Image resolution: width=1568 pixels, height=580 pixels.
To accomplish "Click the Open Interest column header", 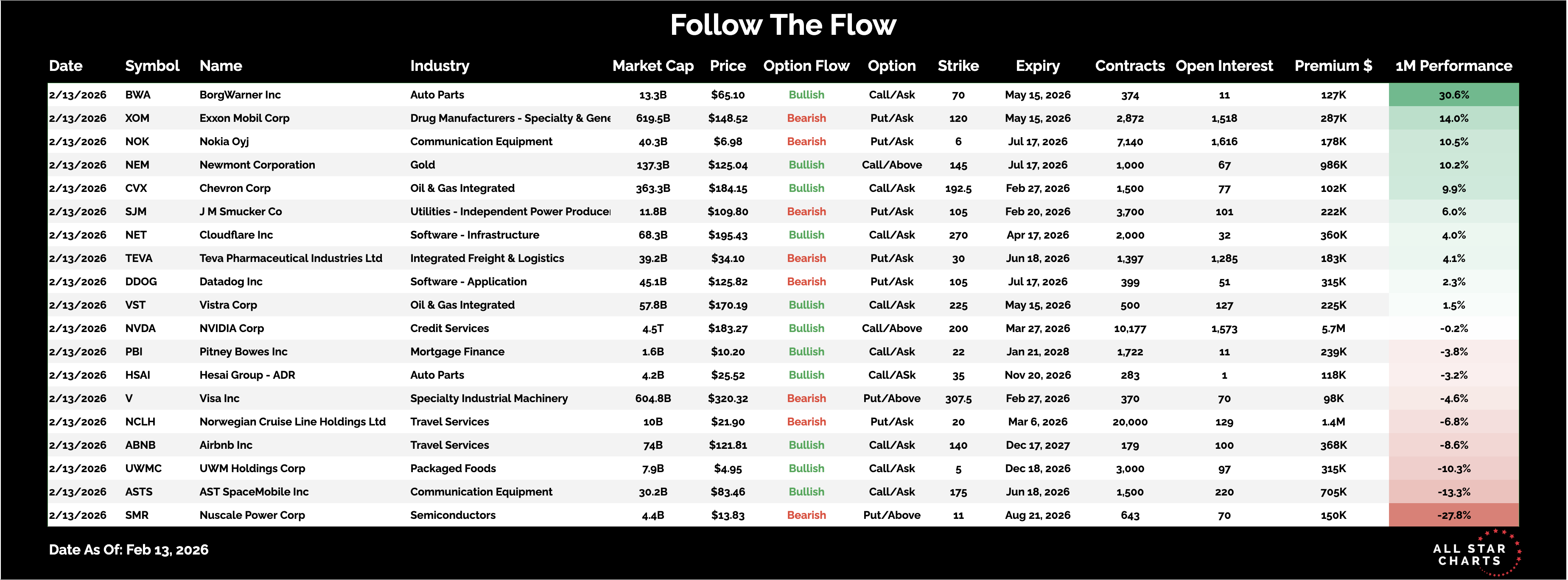I will [1224, 66].
